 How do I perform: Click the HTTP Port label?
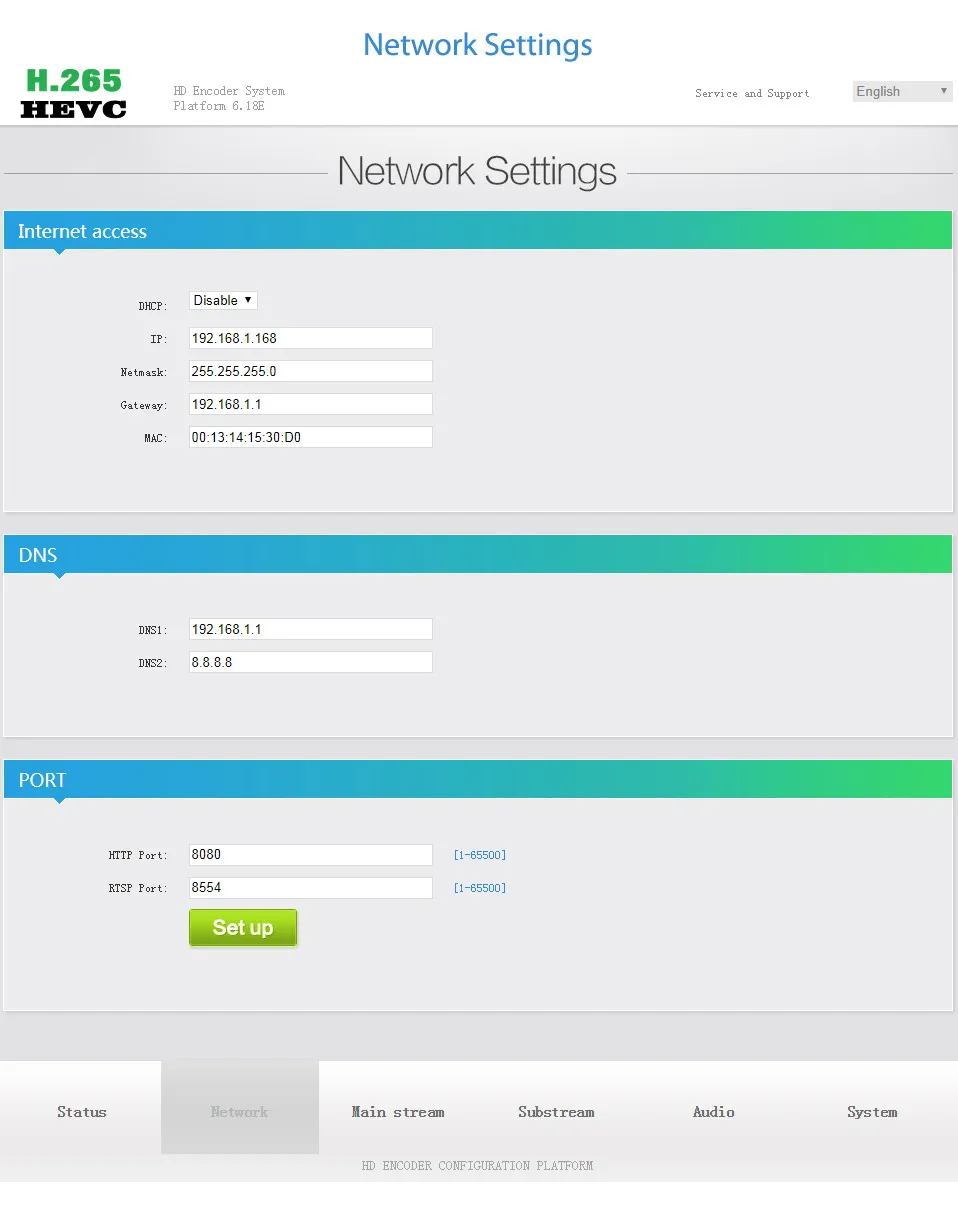(x=138, y=855)
